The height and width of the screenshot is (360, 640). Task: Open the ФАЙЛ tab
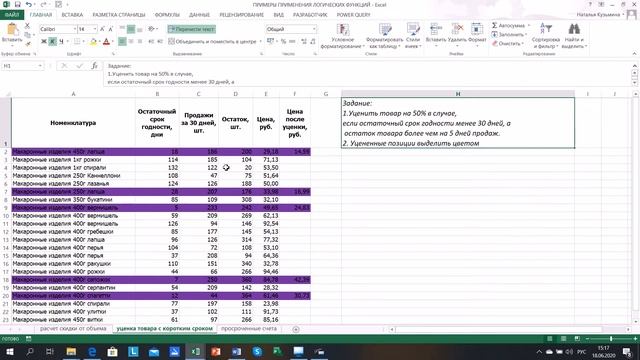[x=12, y=15]
